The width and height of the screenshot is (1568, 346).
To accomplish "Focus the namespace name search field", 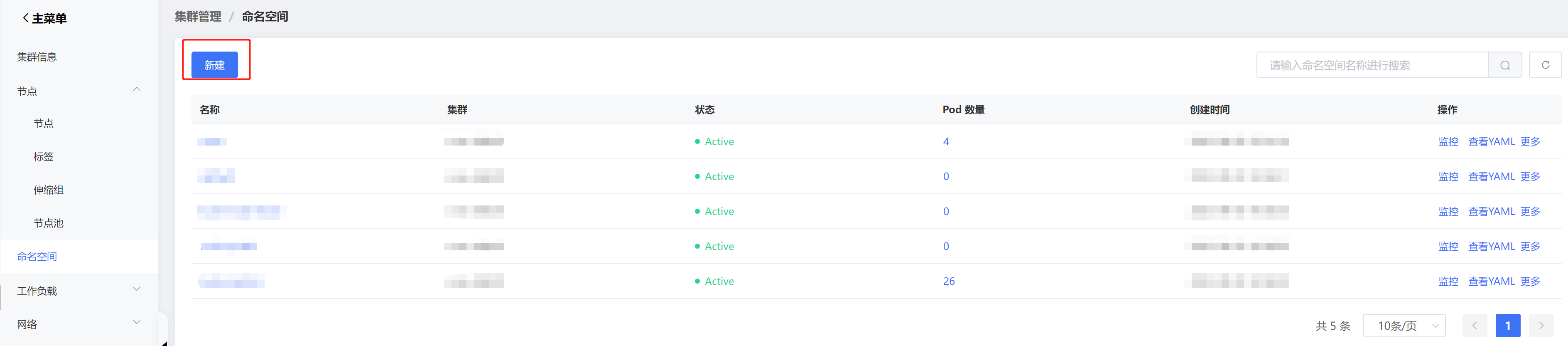I will pos(1372,65).
